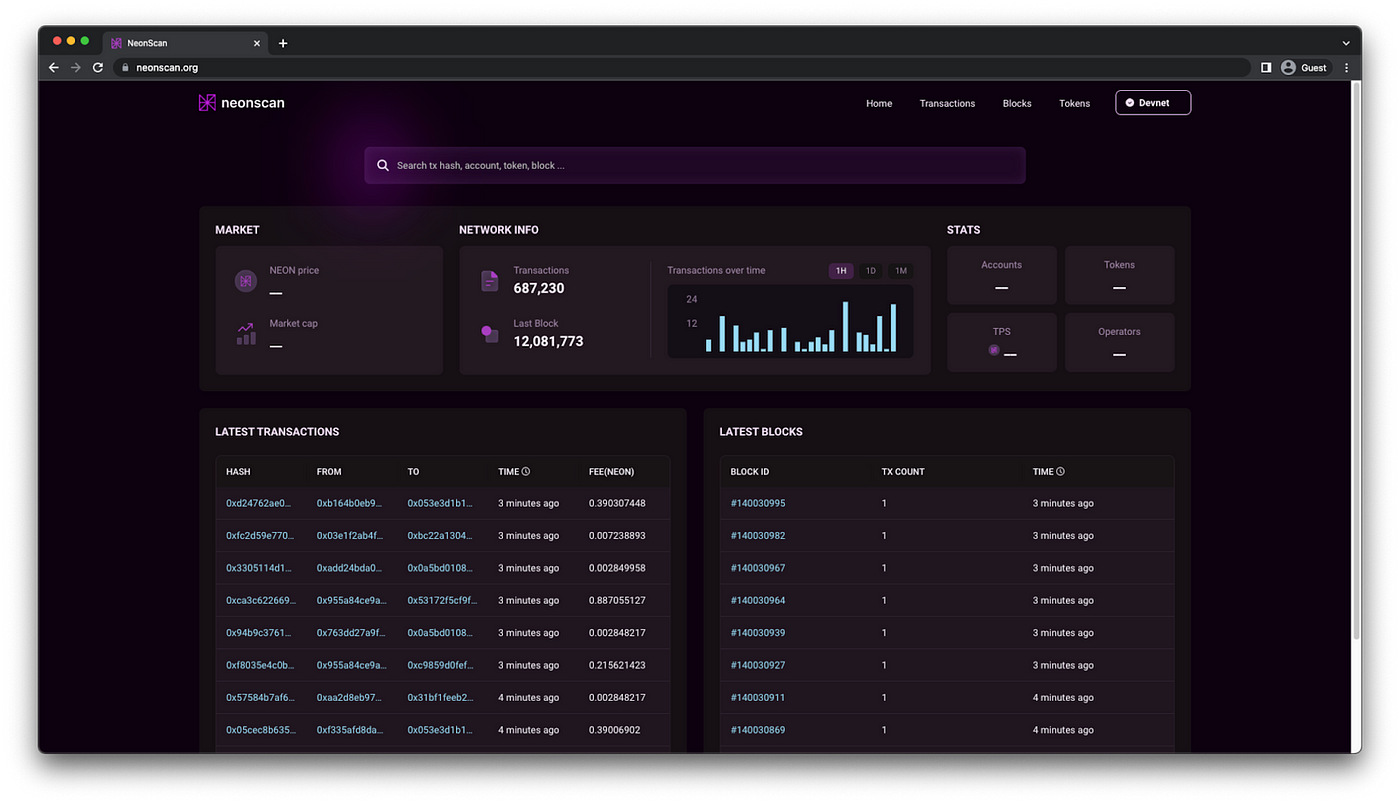
Task: Click the browser back arrow
Action: pos(54,68)
